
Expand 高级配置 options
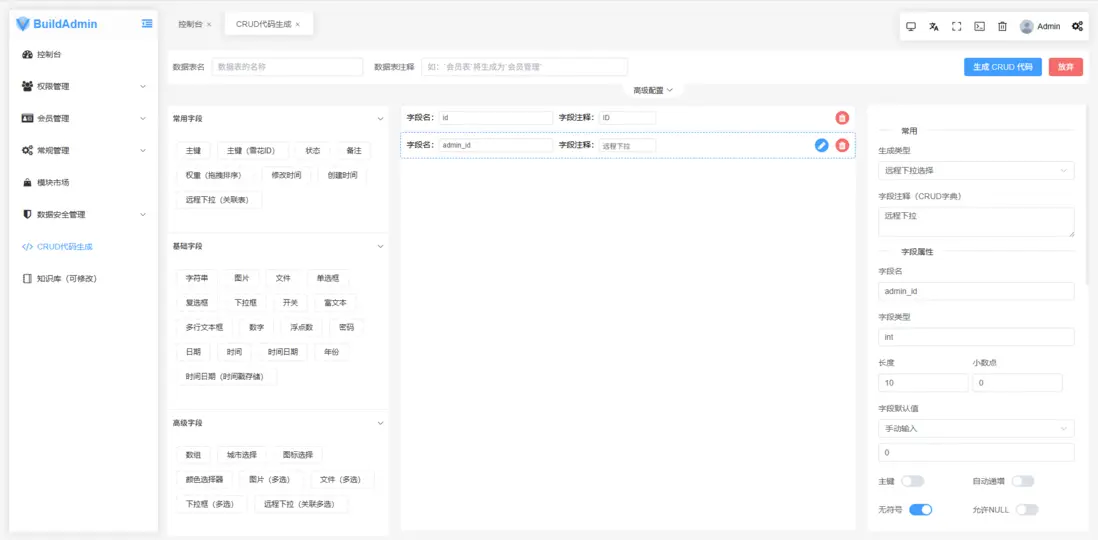click(x=653, y=90)
